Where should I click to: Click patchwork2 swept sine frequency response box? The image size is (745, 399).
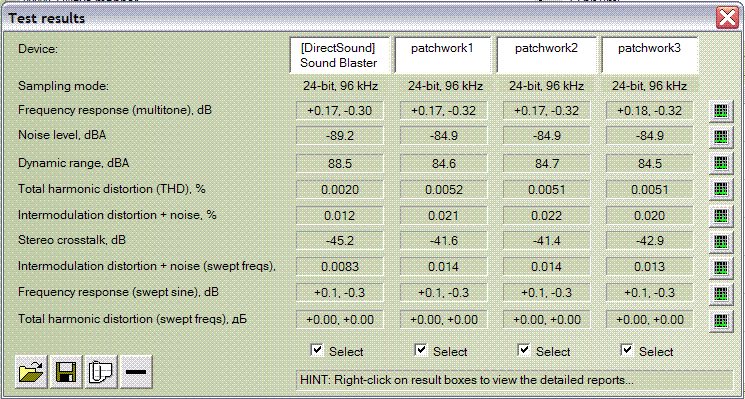pyautogui.click(x=546, y=293)
